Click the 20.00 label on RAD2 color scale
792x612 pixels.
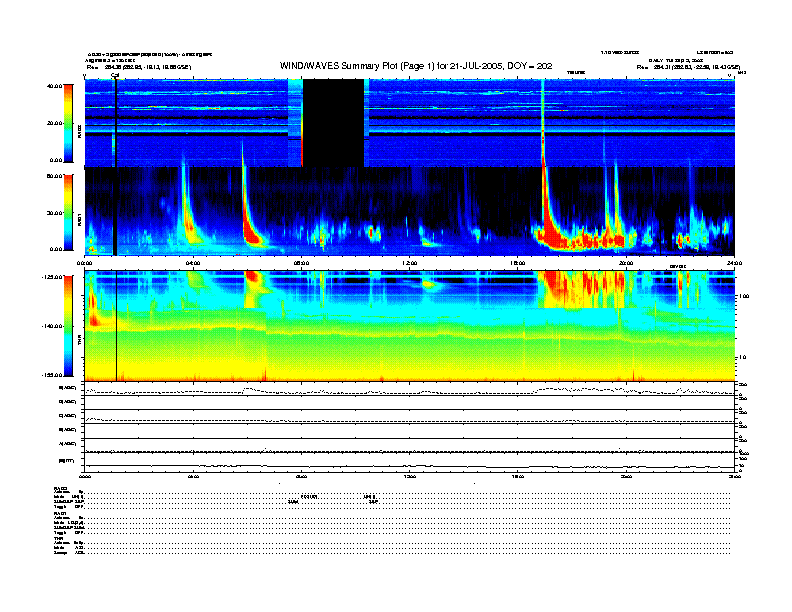click(x=55, y=123)
